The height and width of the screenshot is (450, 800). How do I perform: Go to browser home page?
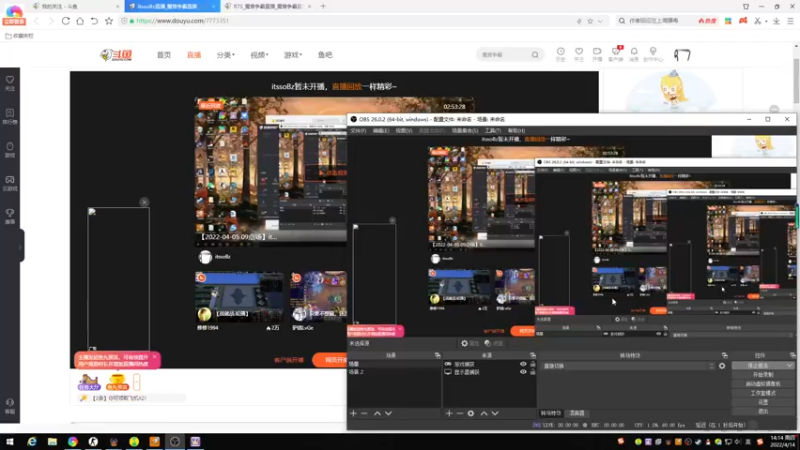[80, 21]
